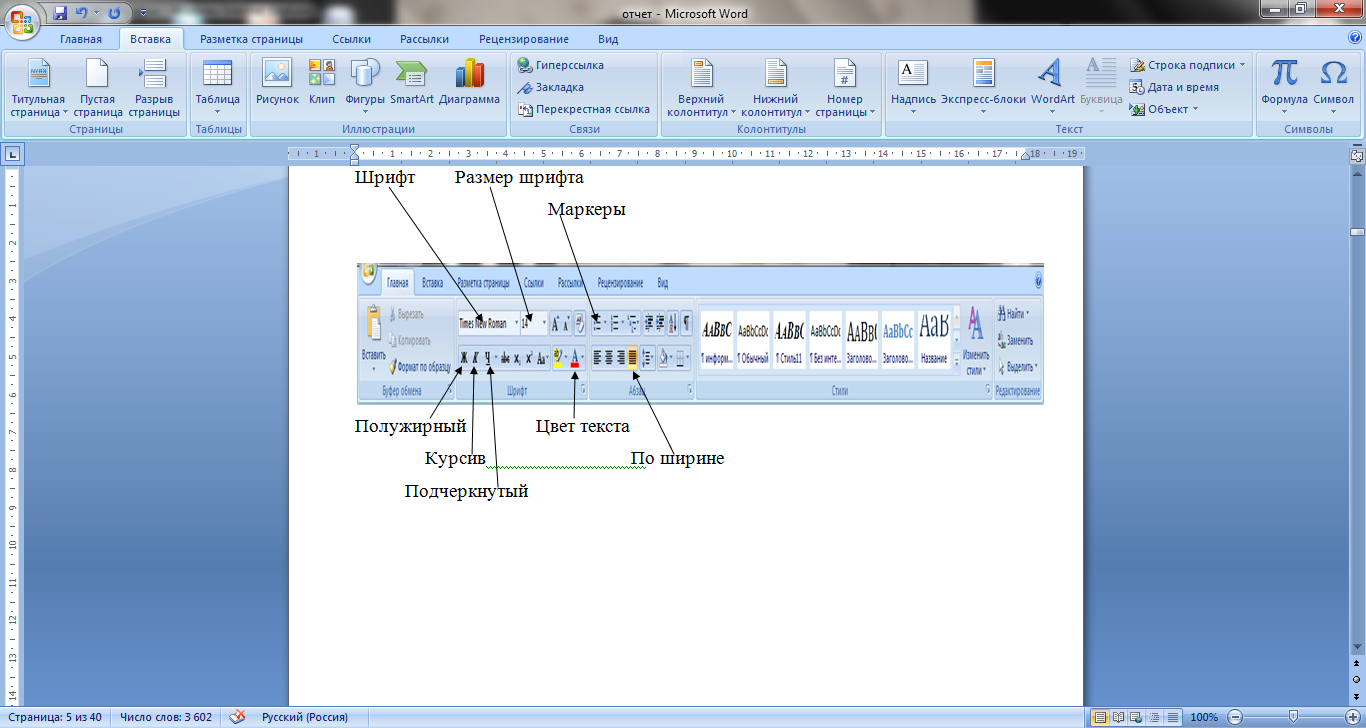Open the Разметка страницы tab
This screenshot has width=1366, height=728.
pyautogui.click(x=251, y=39)
